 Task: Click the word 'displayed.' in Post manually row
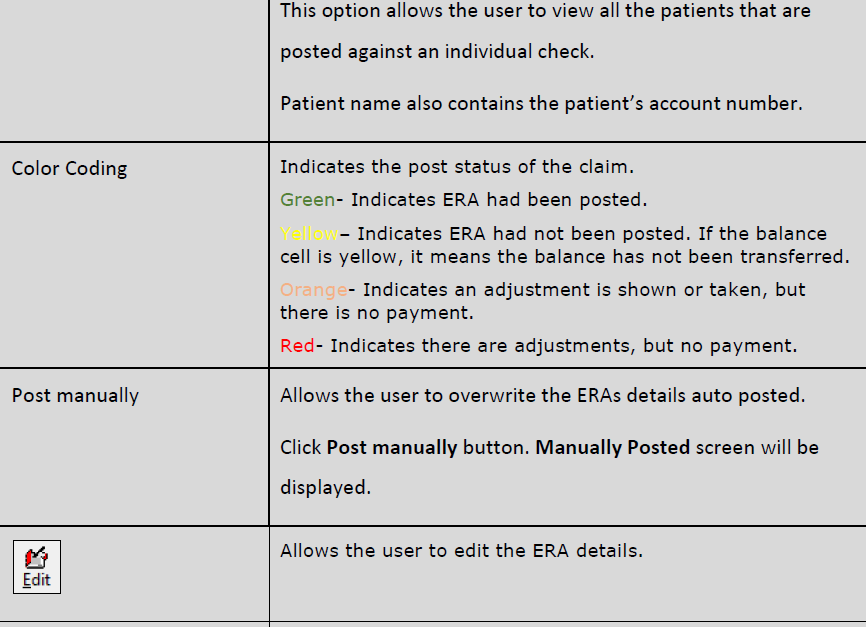325,488
